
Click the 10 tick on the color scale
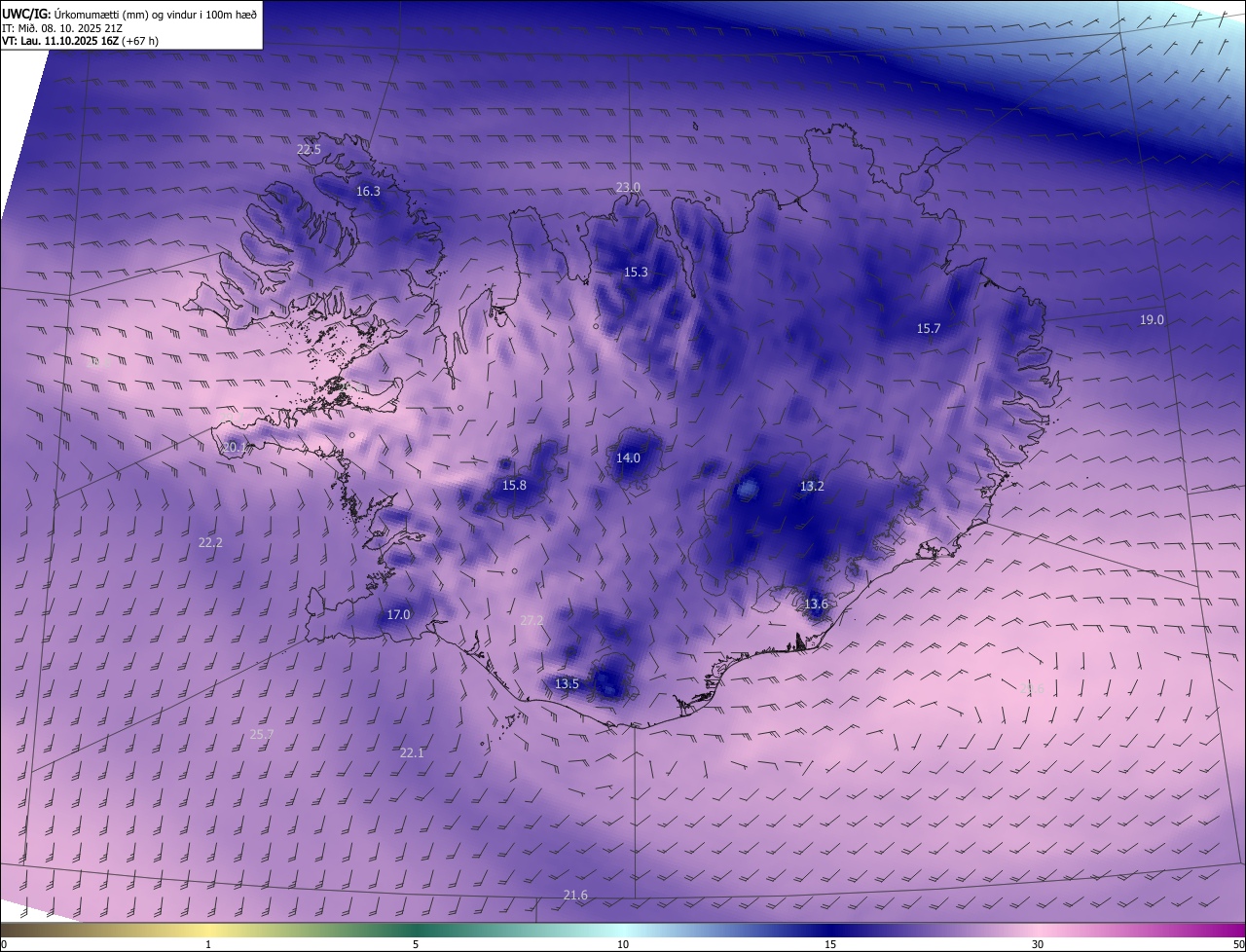[623, 944]
